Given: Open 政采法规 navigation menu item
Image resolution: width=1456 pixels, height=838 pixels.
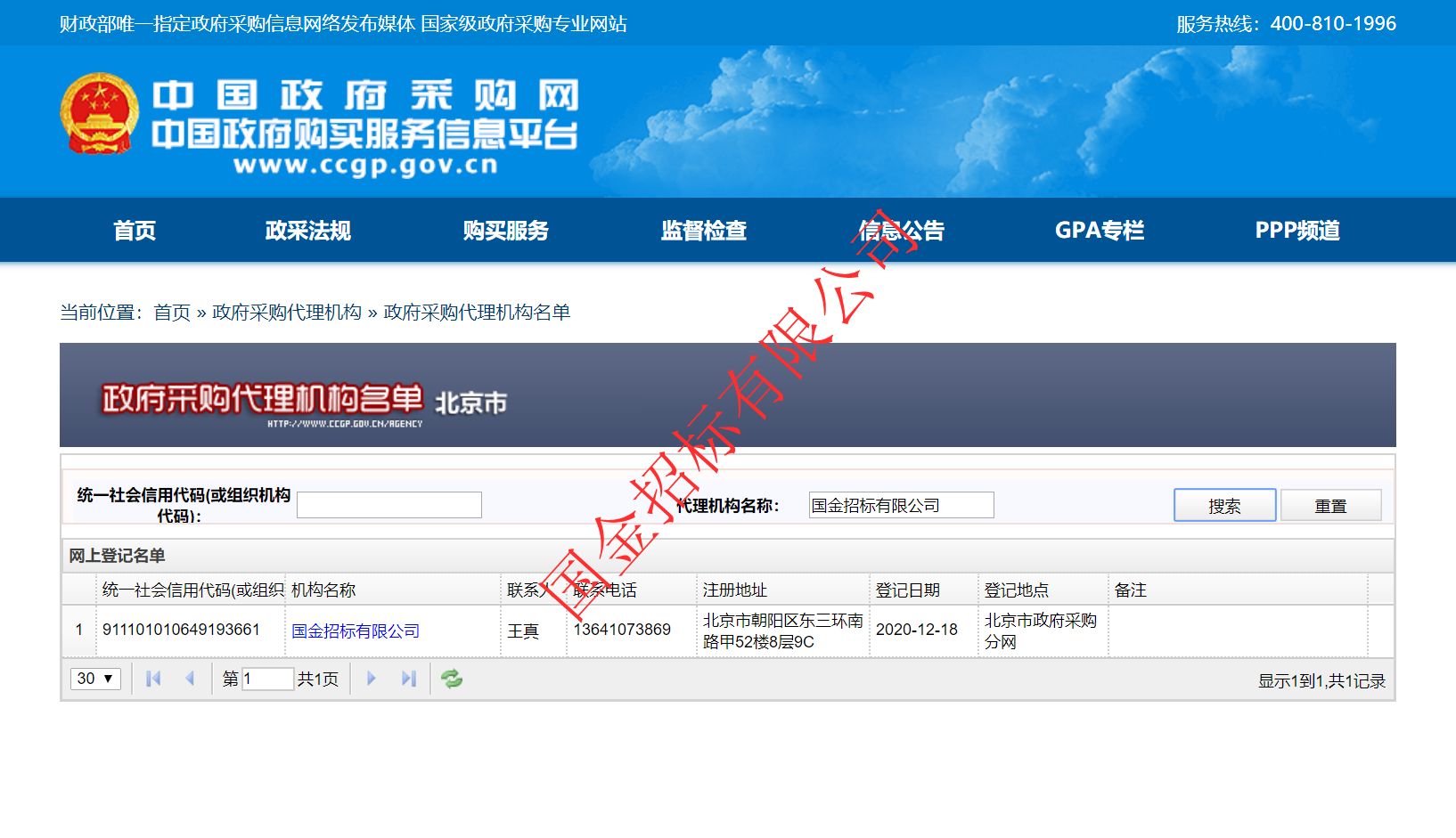Looking at the screenshot, I should (x=307, y=231).
